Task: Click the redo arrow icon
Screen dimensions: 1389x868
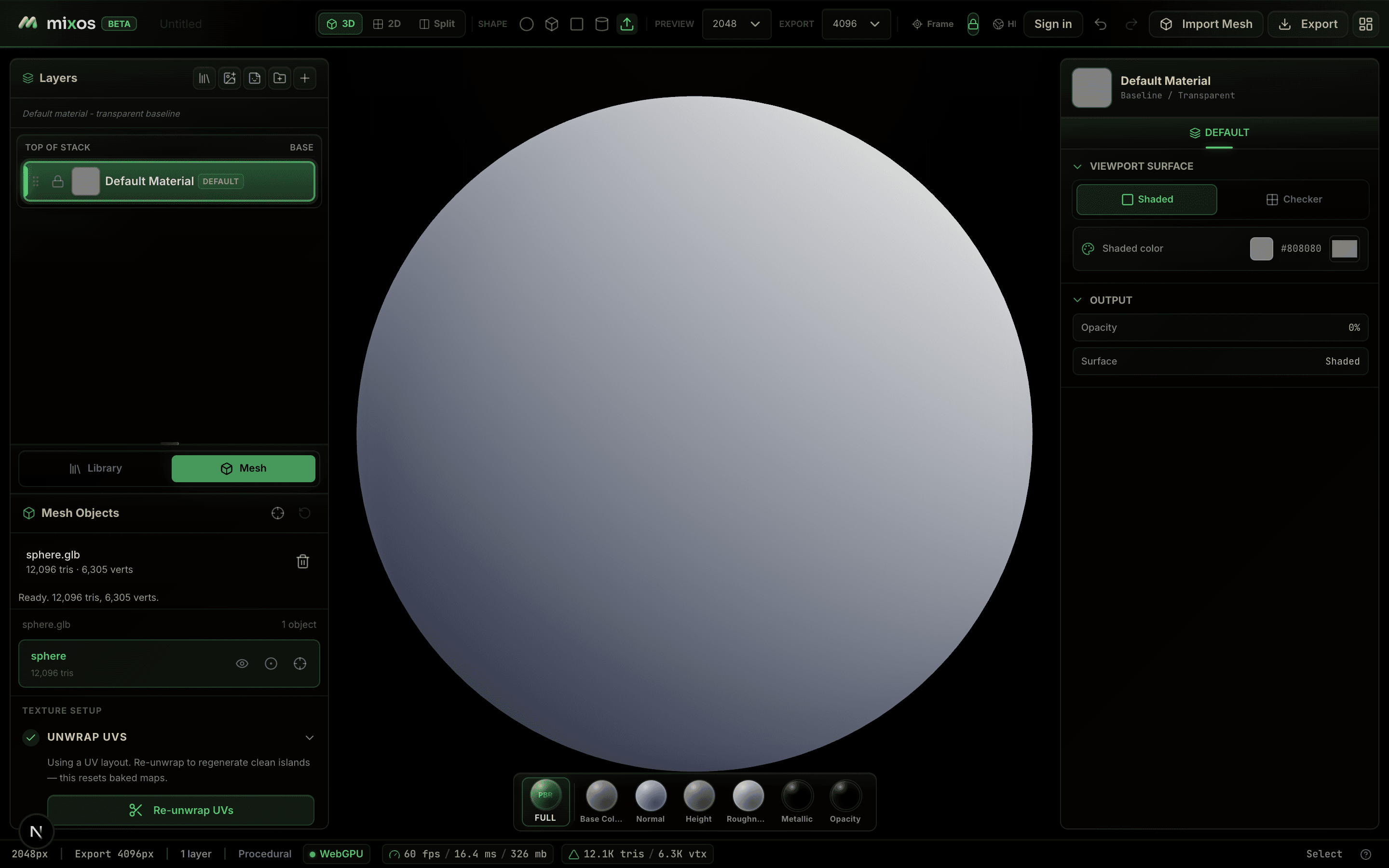Action: pyautogui.click(x=1131, y=24)
